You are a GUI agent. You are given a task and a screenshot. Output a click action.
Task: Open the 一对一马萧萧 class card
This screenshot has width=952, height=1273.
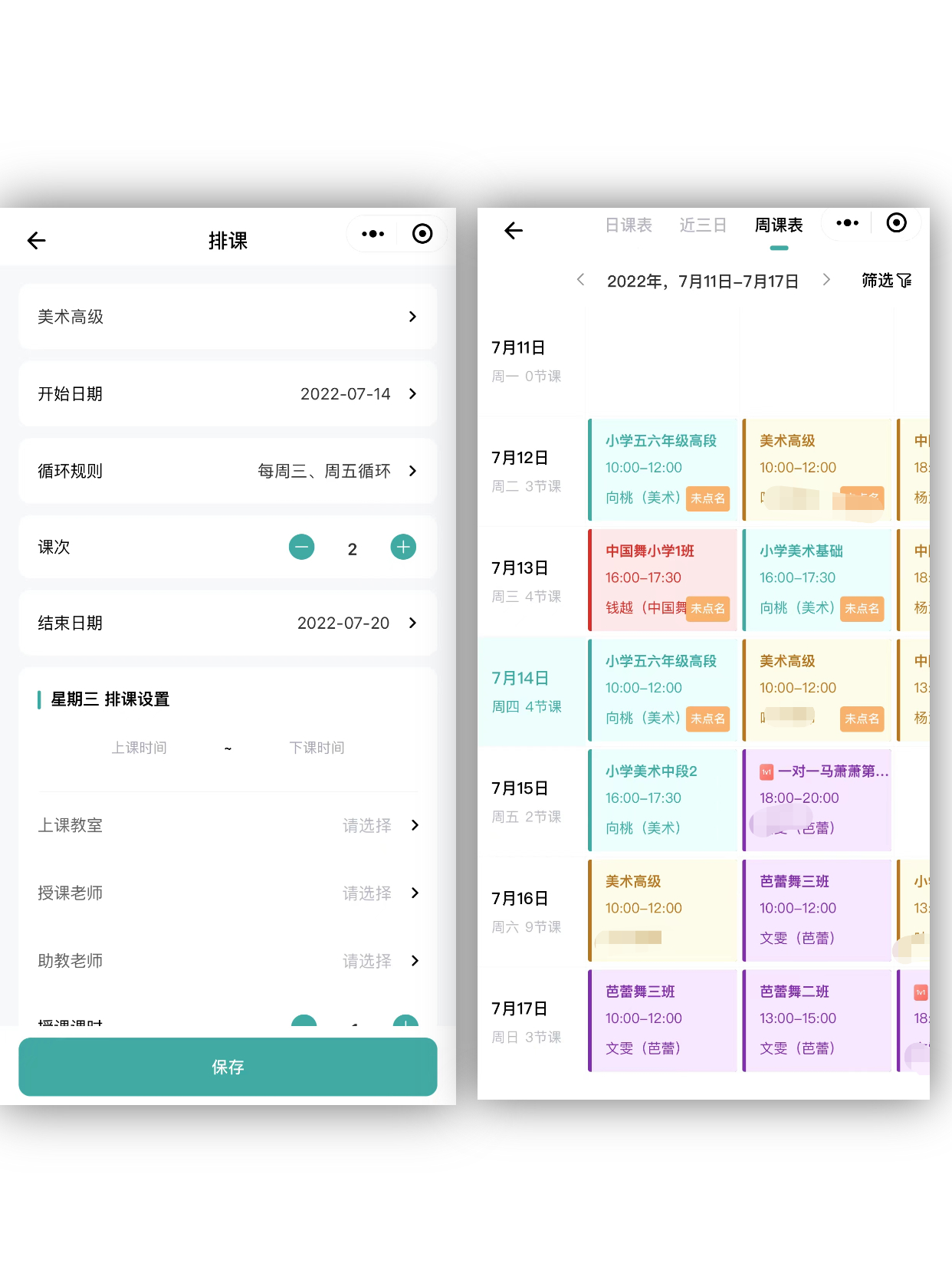(x=816, y=800)
